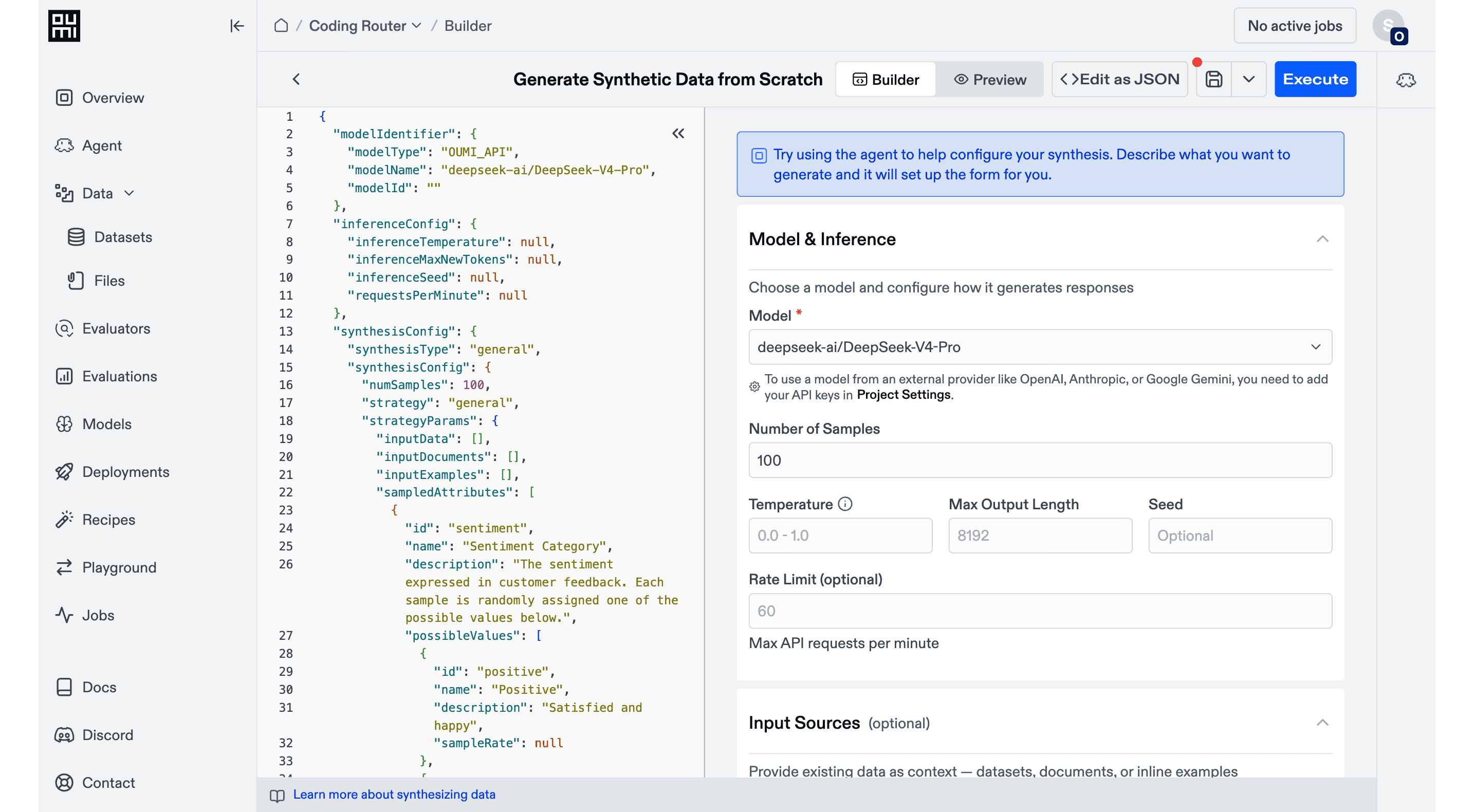Collapse the left sidebar
1474x812 pixels.
tap(236, 26)
